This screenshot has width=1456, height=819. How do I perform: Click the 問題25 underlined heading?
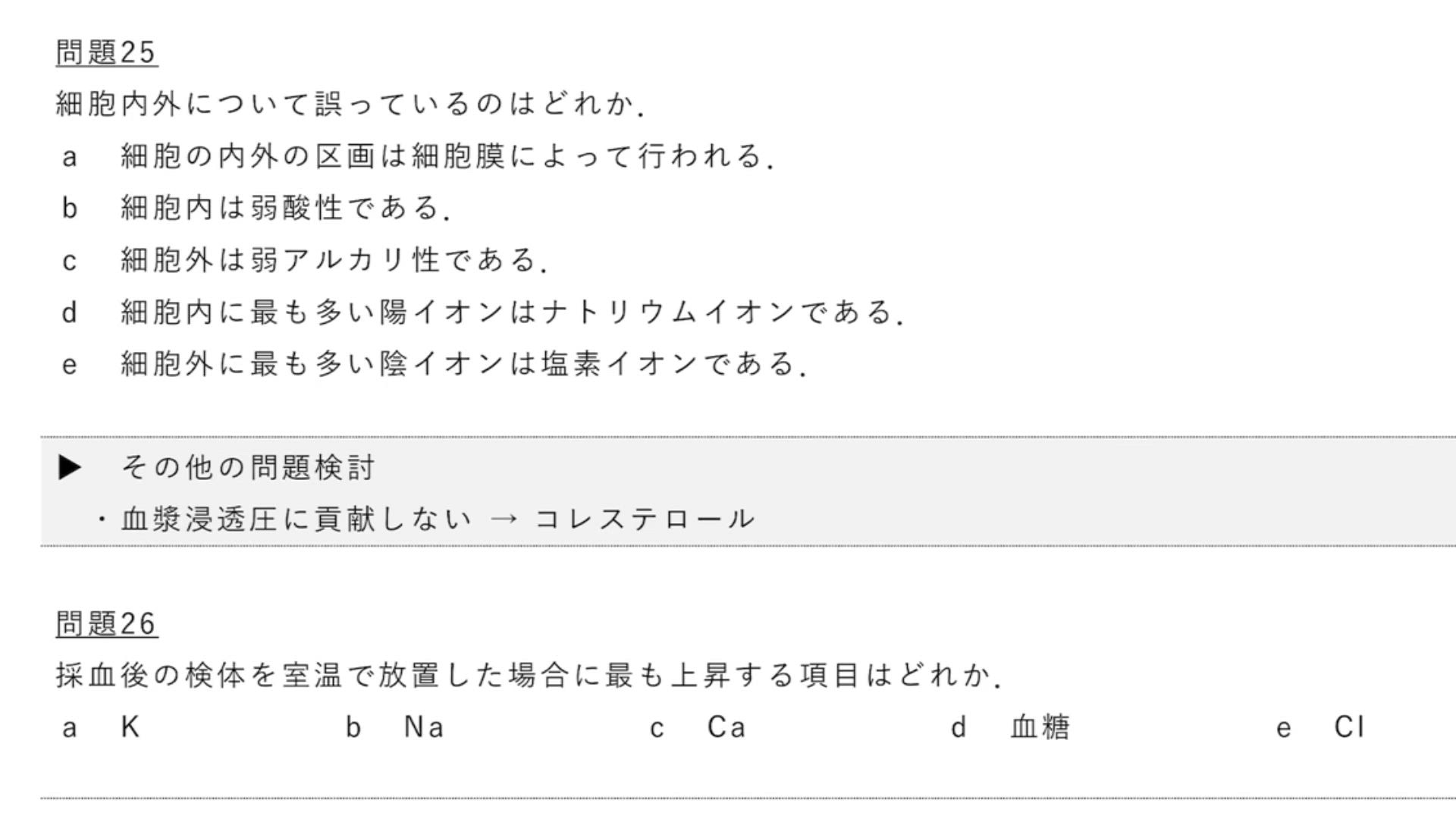click(106, 52)
